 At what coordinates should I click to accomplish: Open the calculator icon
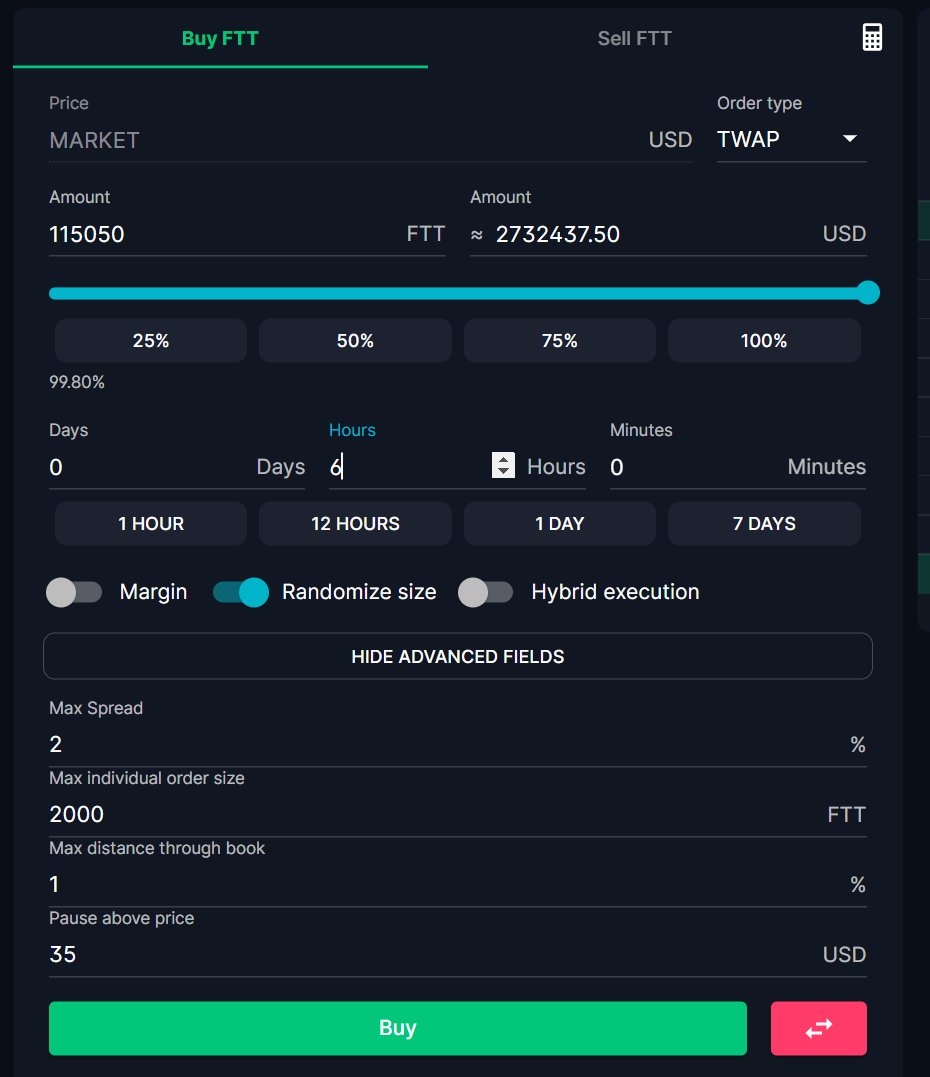872,37
